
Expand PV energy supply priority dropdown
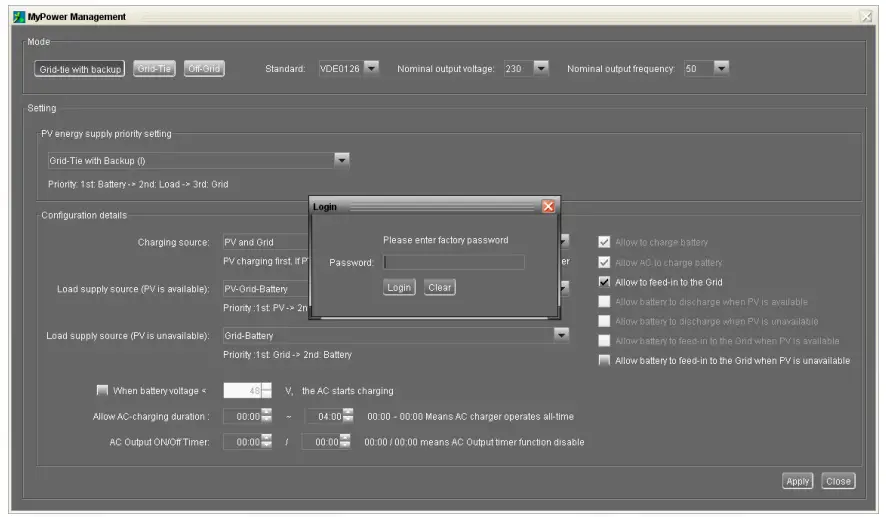pyautogui.click(x=341, y=160)
